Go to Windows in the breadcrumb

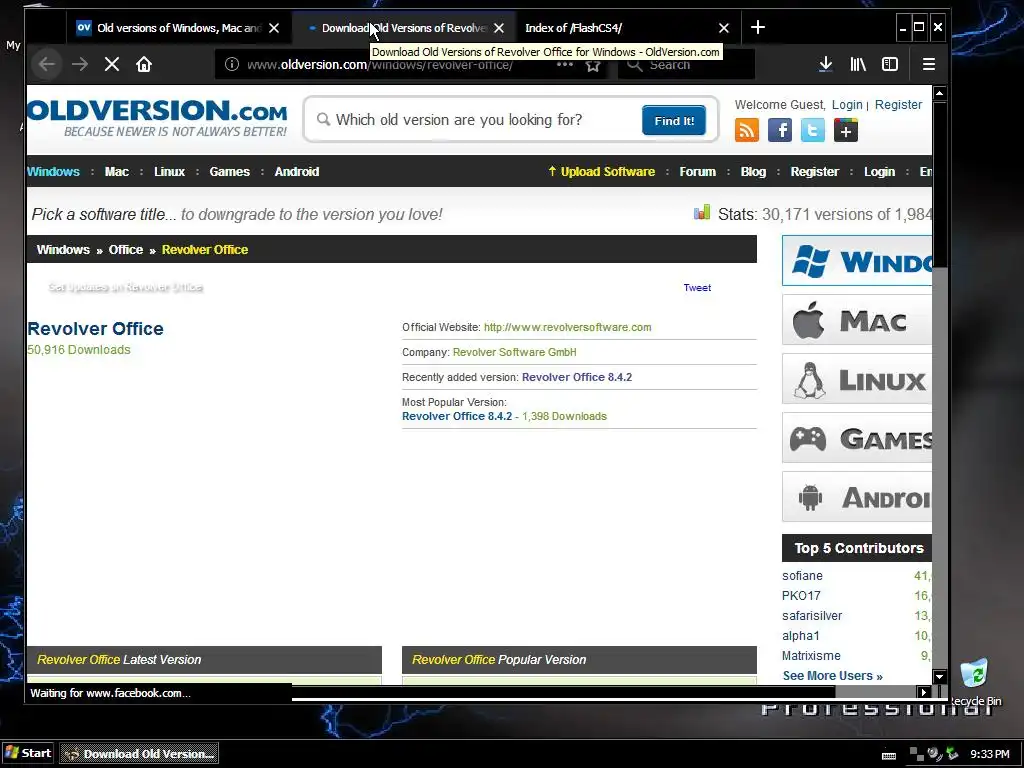click(x=63, y=249)
